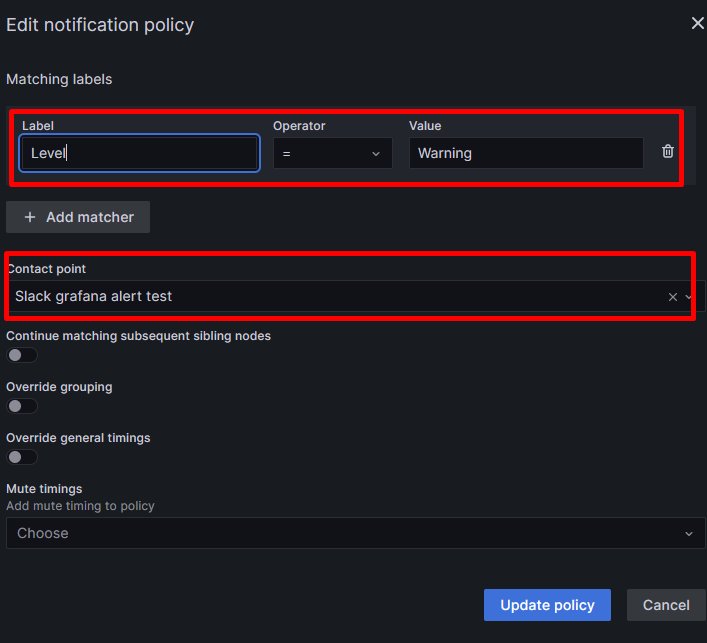Delete the Level matcher using trash icon
The width and height of the screenshot is (707, 643).
coord(668,152)
